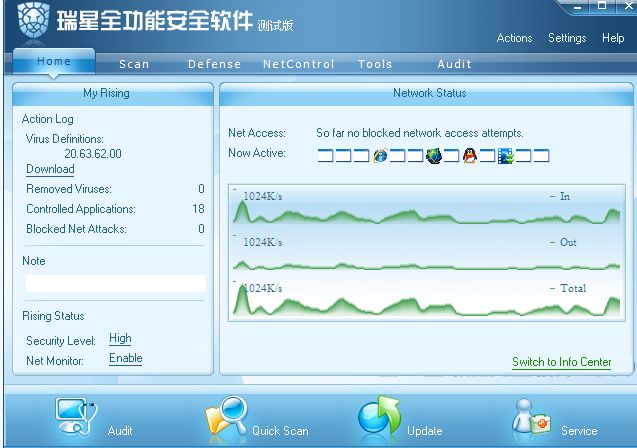
Task: Maximize the Rising window
Action: (x=602, y=6)
